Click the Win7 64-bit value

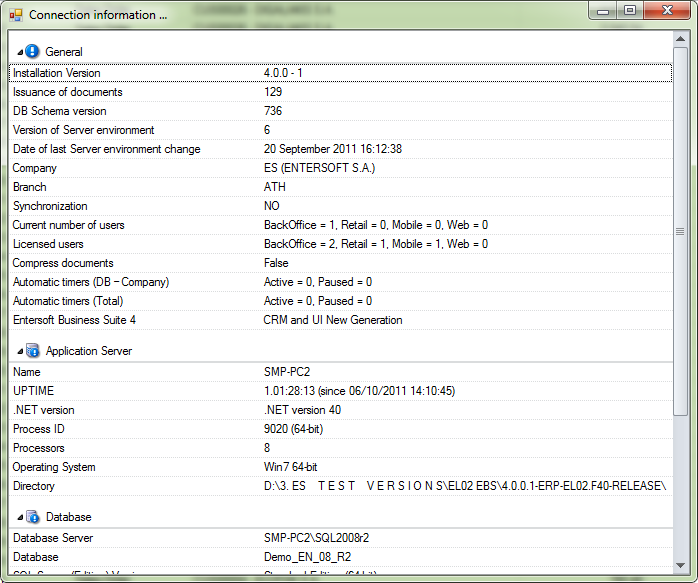pos(290,467)
